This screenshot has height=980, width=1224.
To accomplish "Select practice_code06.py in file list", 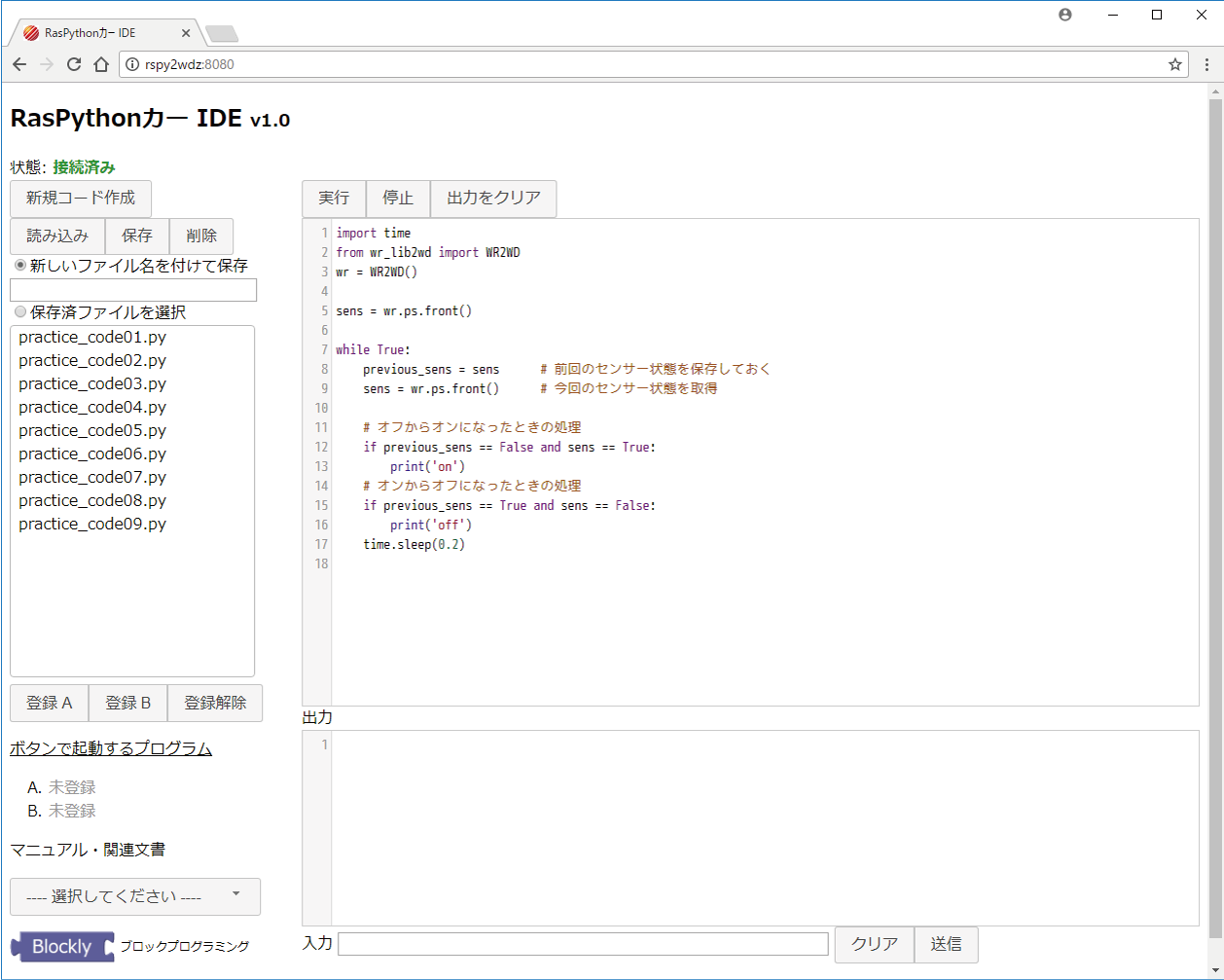I will click(132, 454).
